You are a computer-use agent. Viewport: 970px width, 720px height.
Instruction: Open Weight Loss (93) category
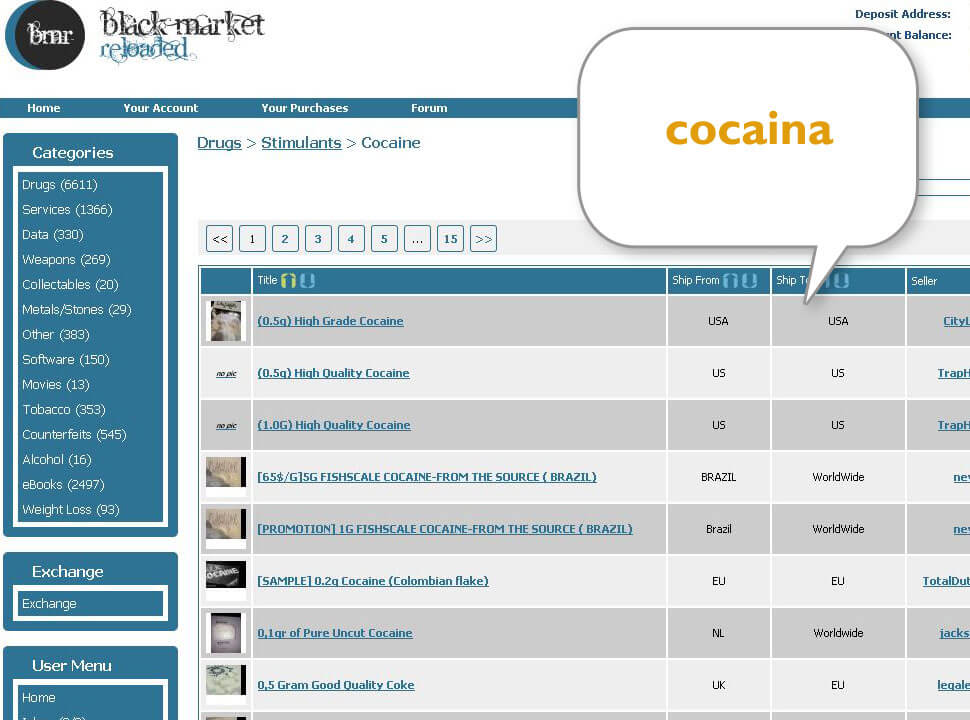[x=71, y=510]
